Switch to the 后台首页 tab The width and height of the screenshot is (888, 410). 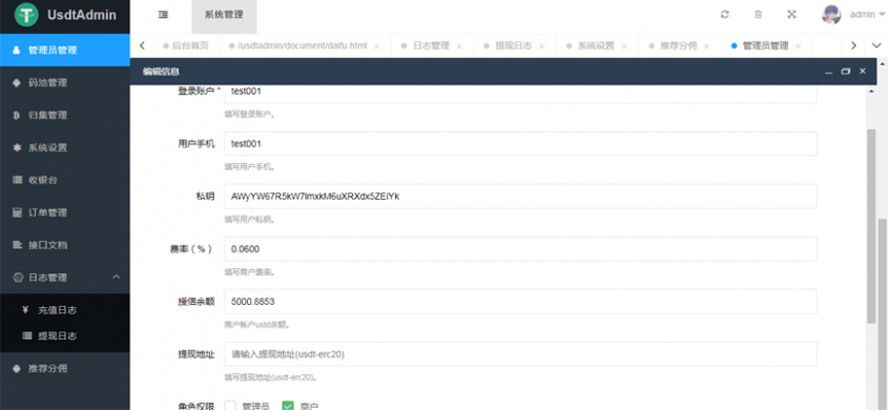point(185,46)
